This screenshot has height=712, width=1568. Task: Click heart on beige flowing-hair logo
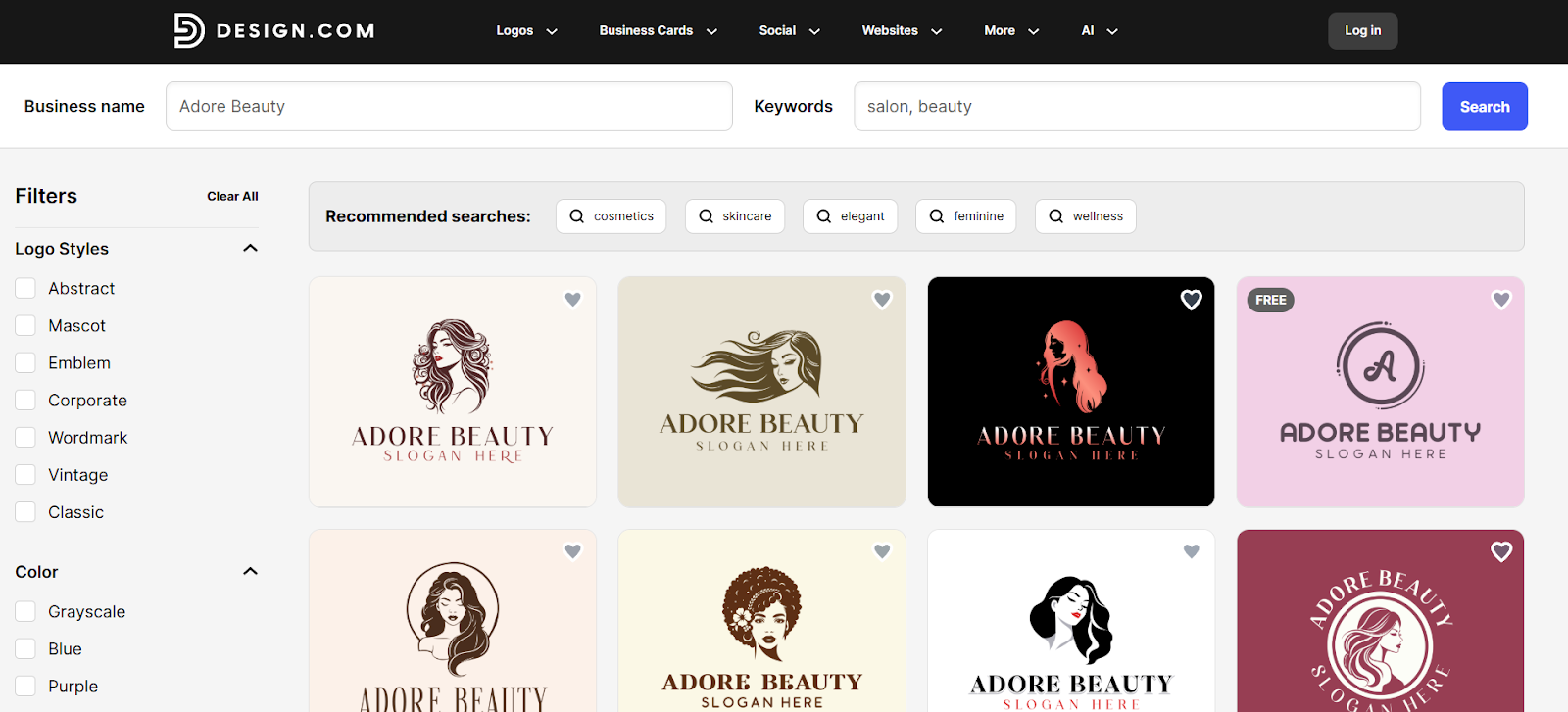(x=882, y=300)
